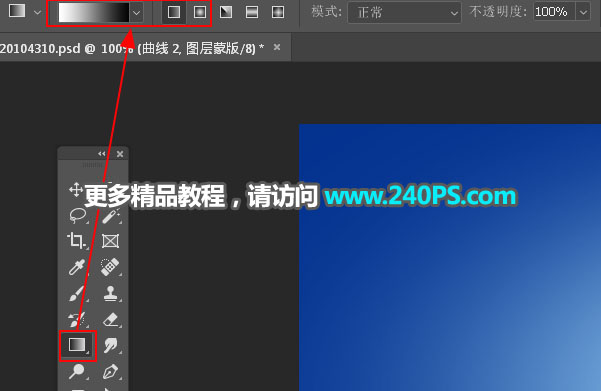Screen dimensions: 601x391
Task: Choose the Angle Gradient style
Action: point(226,12)
